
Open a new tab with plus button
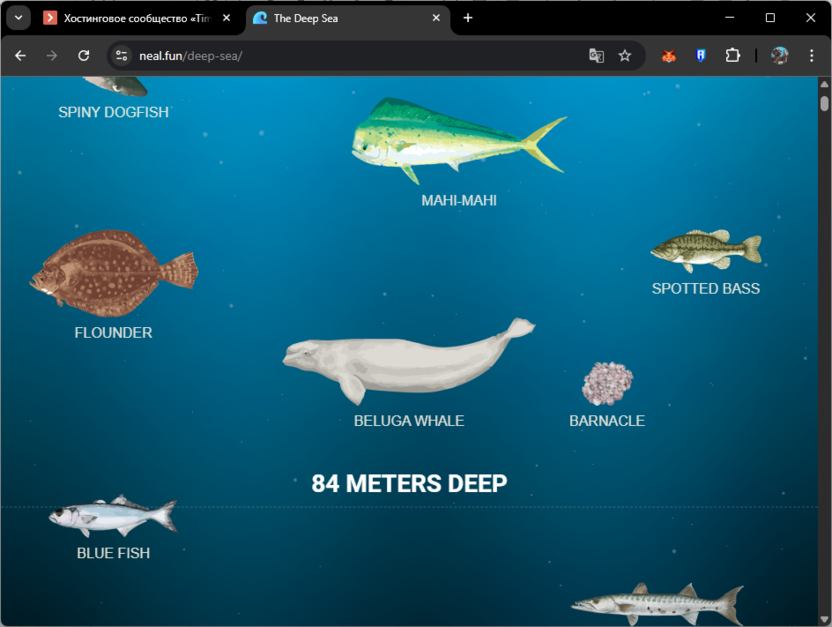tap(468, 18)
